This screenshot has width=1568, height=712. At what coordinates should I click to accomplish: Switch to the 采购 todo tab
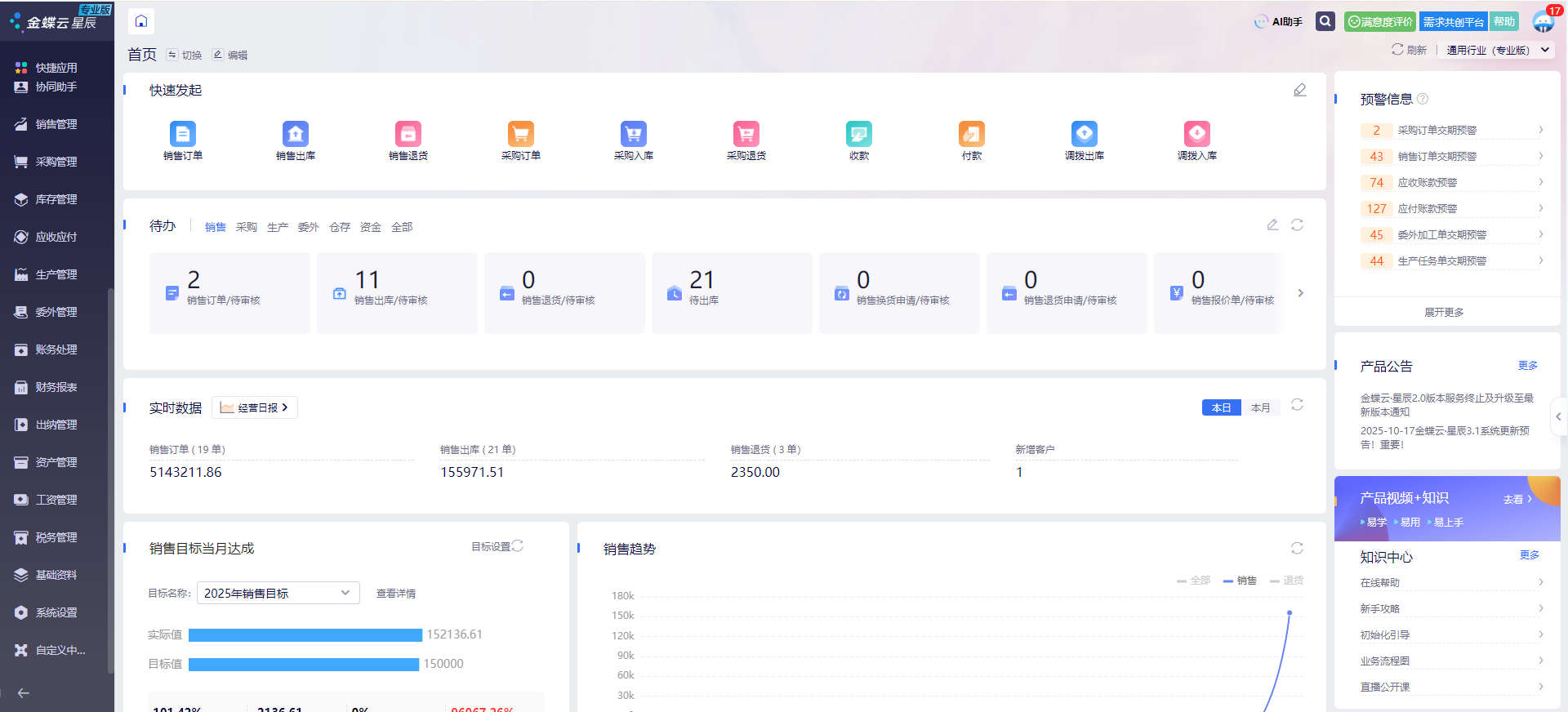[247, 227]
